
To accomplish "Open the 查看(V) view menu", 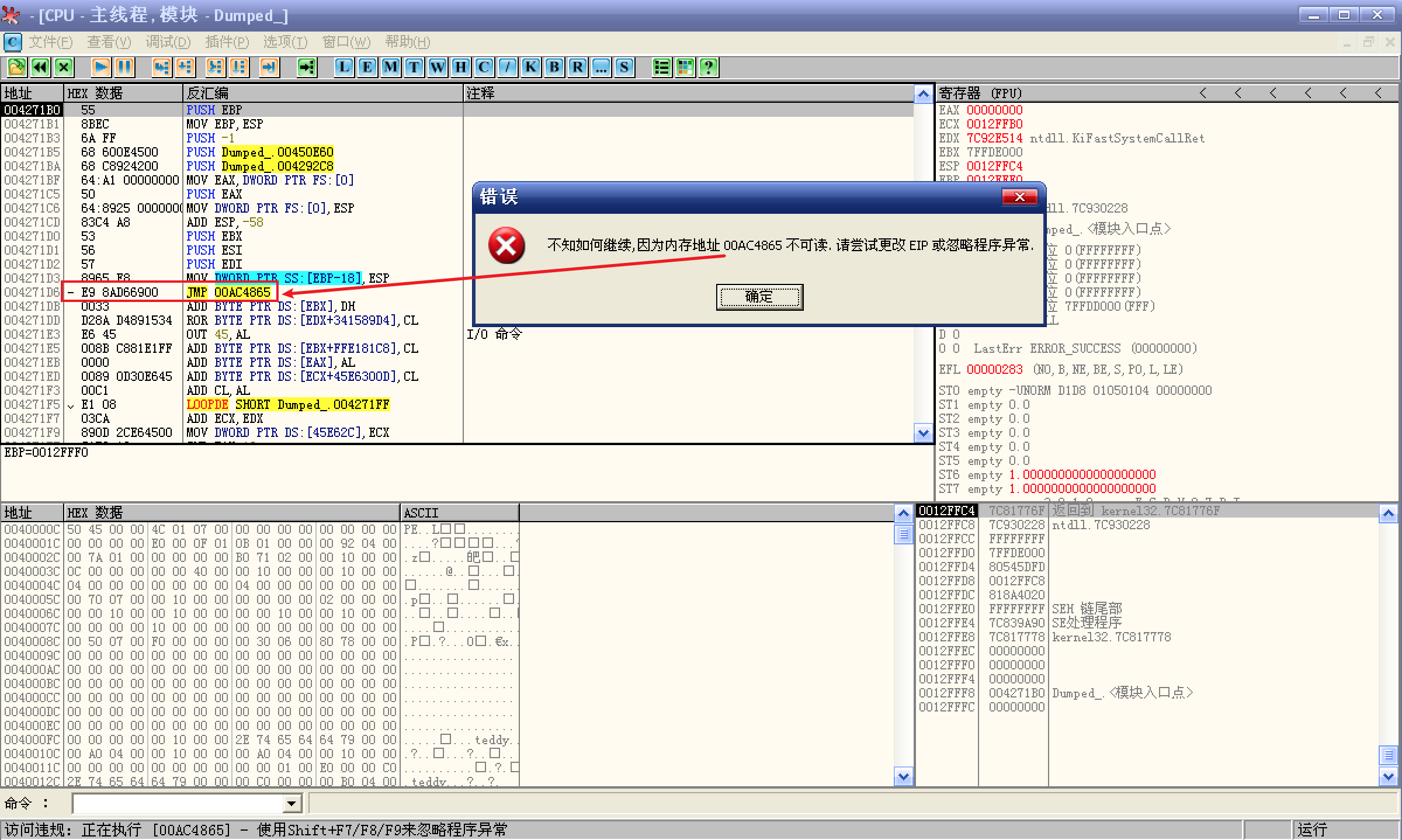I will [x=109, y=42].
